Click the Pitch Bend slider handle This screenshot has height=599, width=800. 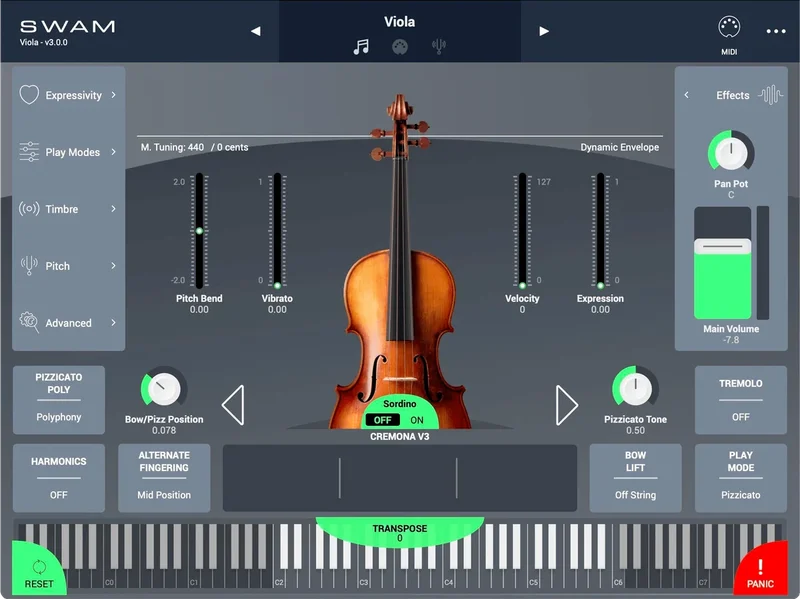pyautogui.click(x=199, y=231)
